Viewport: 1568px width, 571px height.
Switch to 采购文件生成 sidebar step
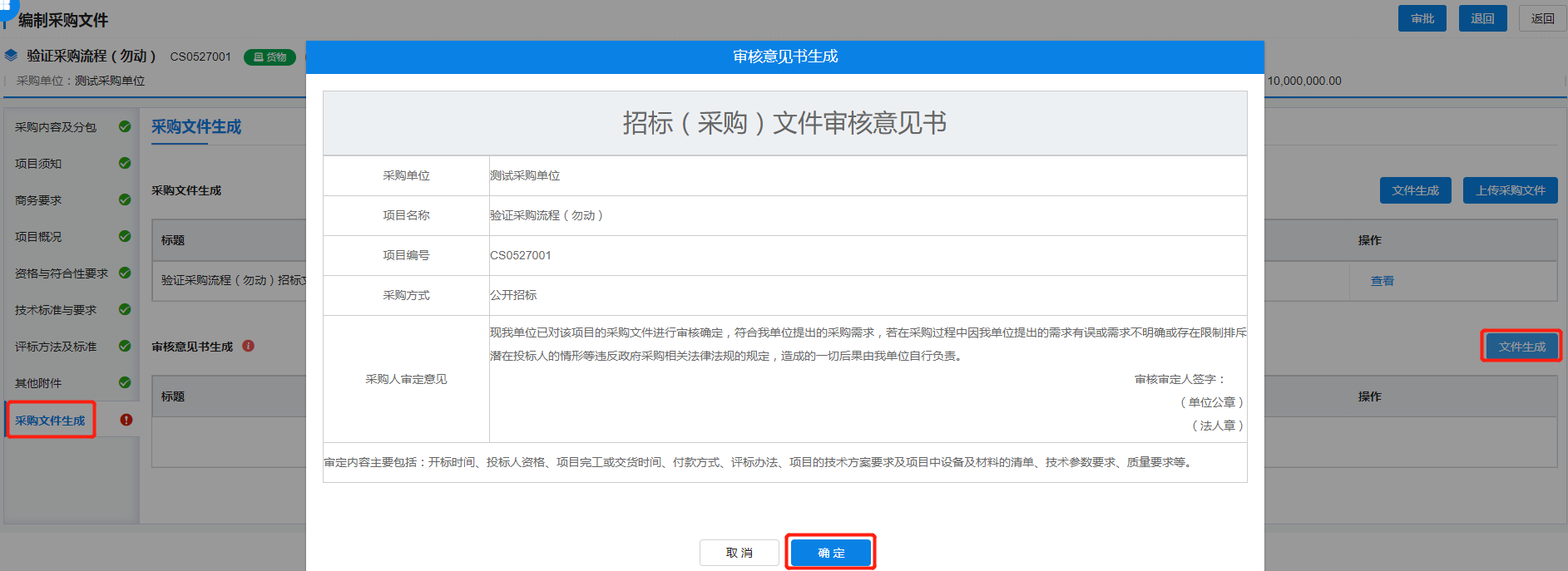(x=50, y=421)
